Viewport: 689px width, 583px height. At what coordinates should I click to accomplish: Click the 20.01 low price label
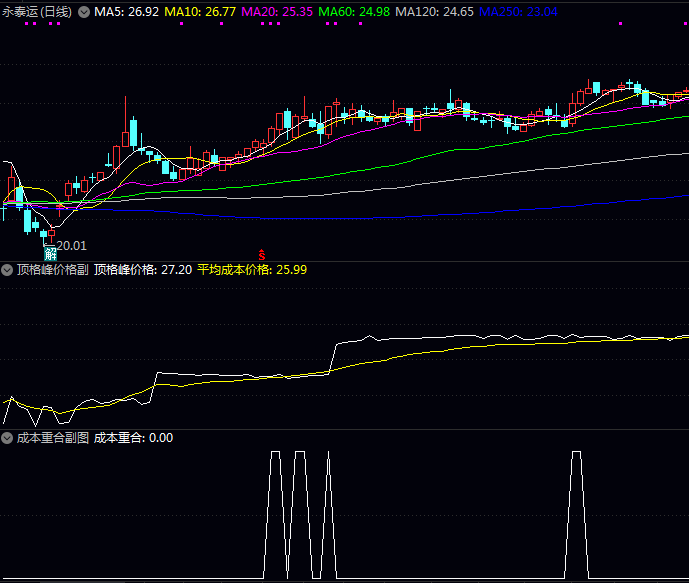[71, 244]
